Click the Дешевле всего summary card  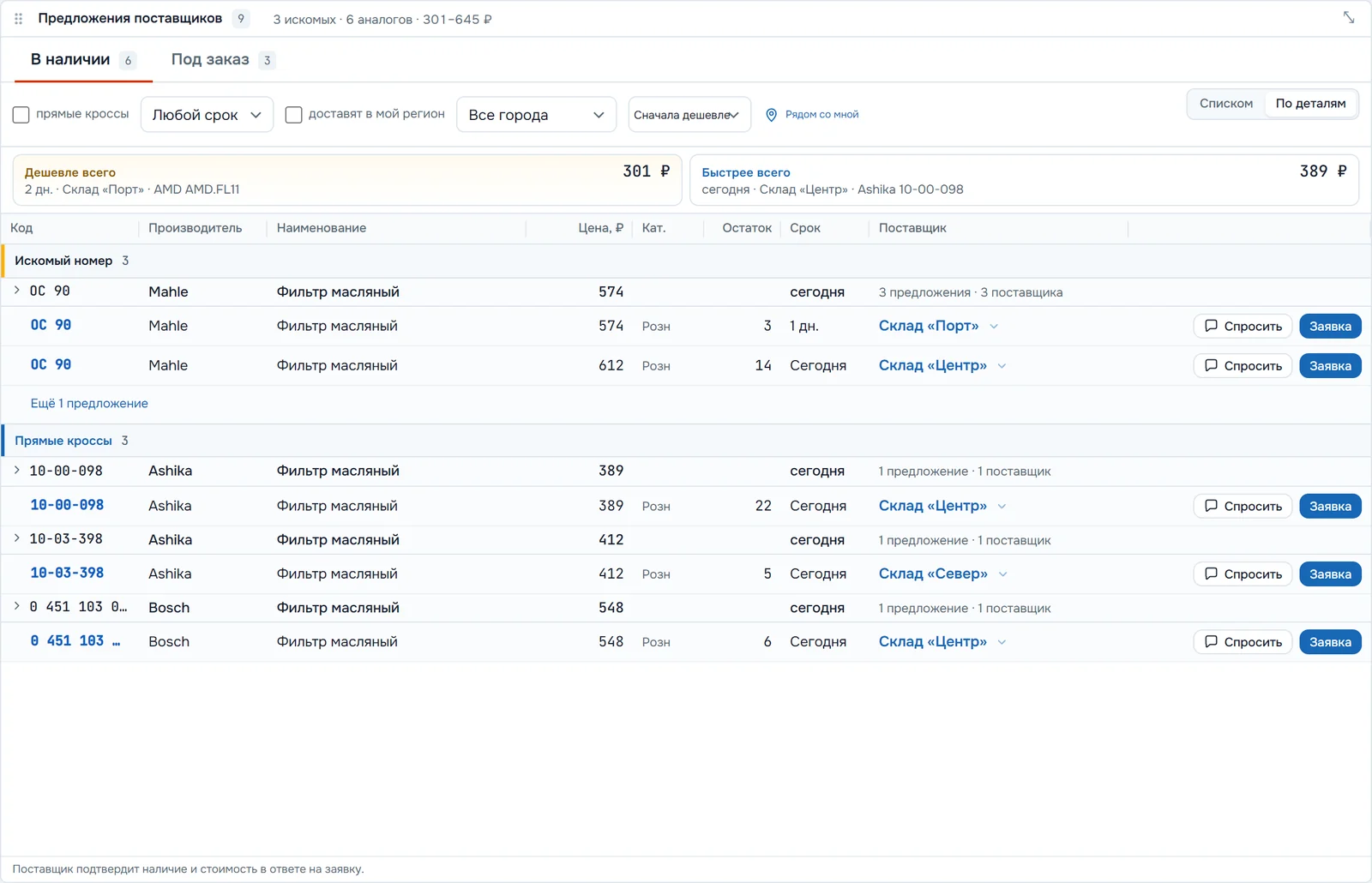[347, 180]
